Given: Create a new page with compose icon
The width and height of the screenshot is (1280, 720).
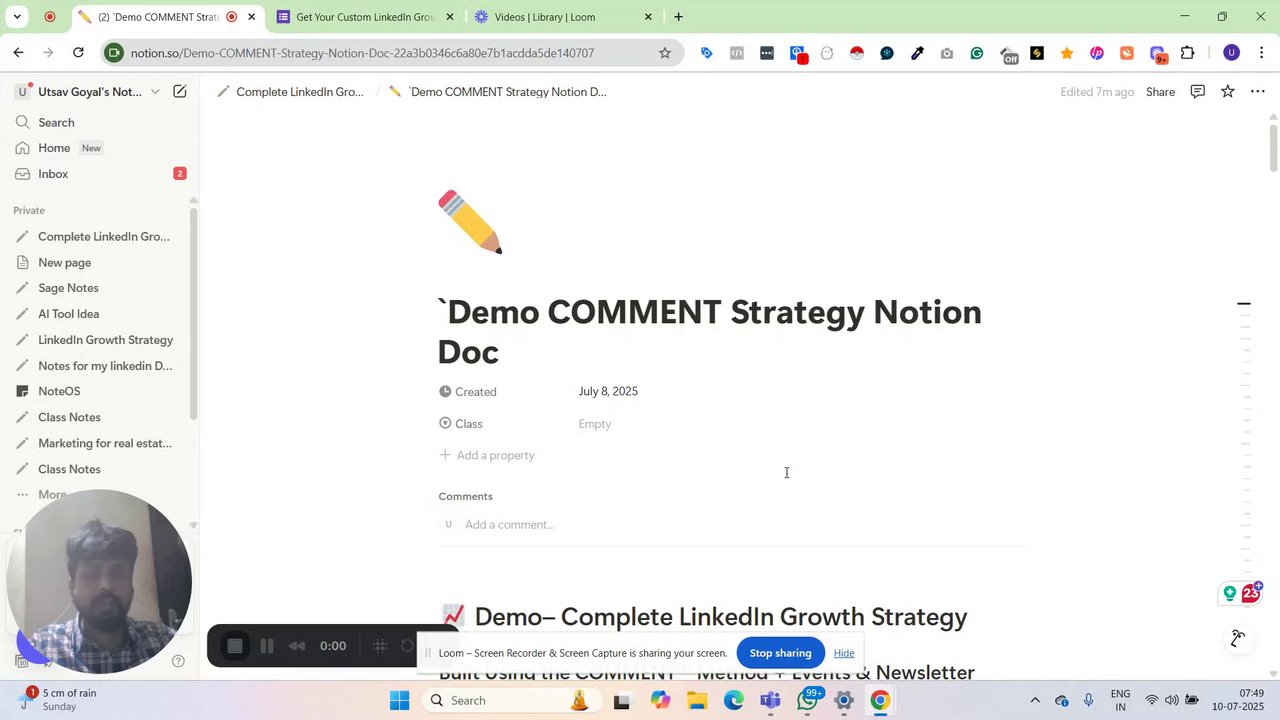Looking at the screenshot, I should click(180, 92).
